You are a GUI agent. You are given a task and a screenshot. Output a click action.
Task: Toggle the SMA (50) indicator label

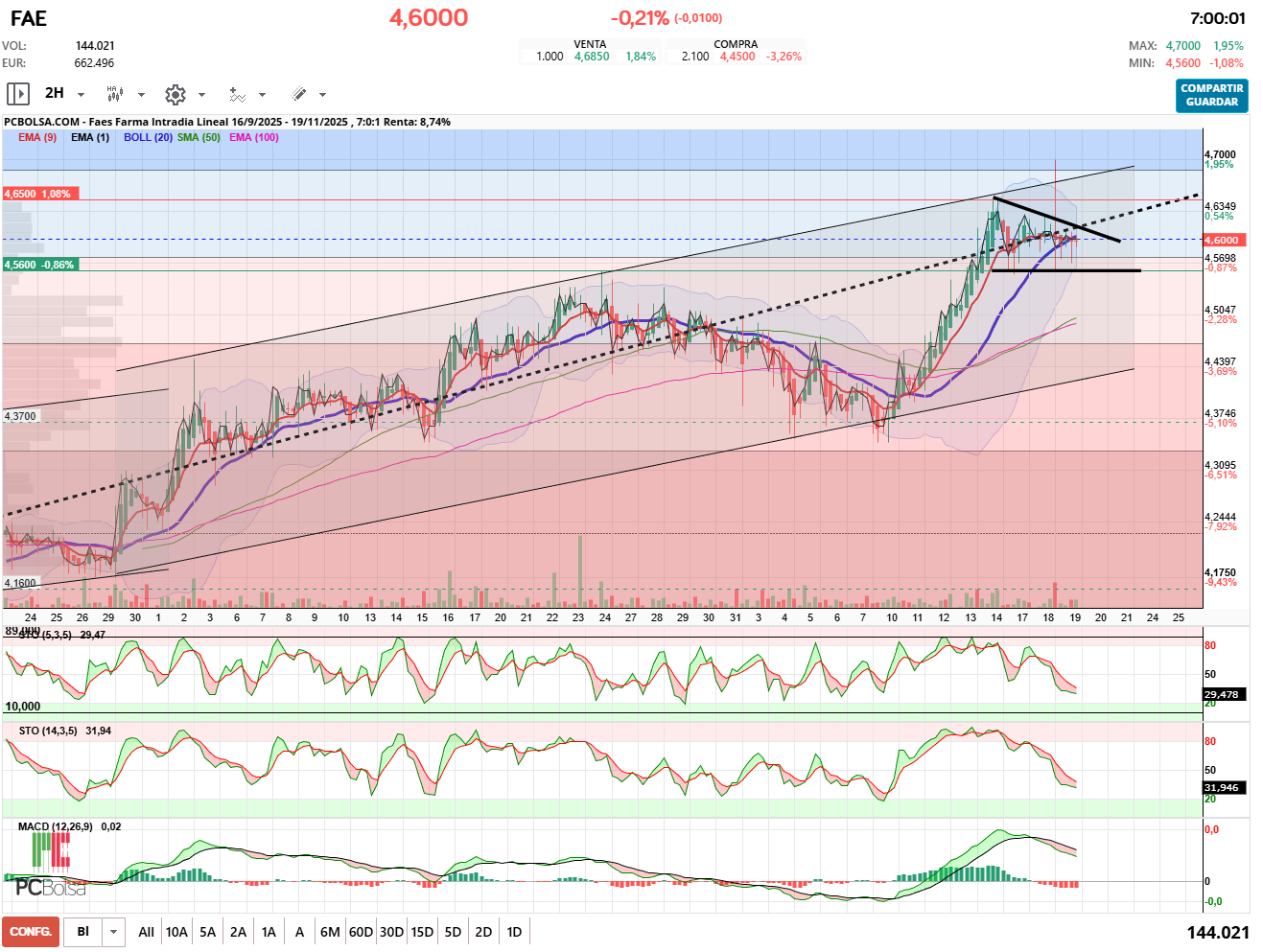pos(199,137)
